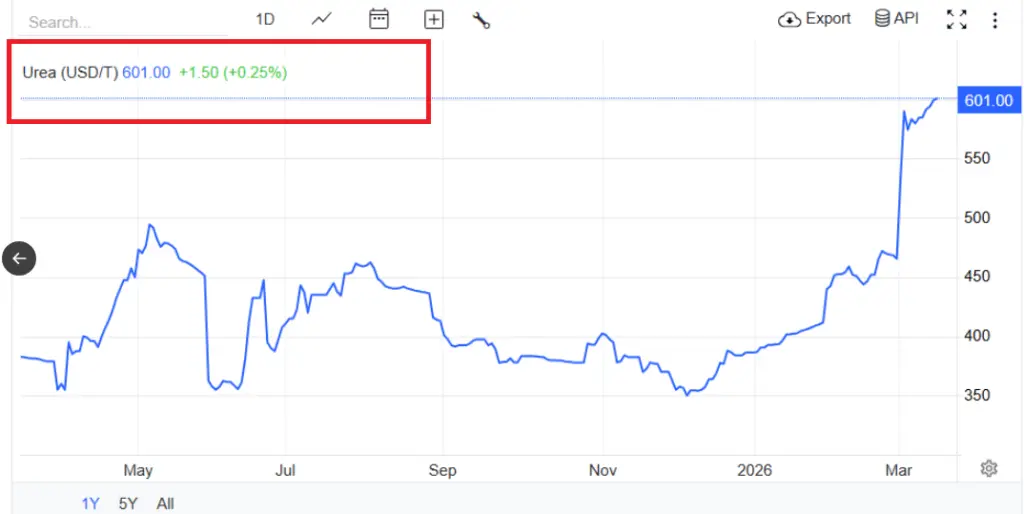Image resolution: width=1024 pixels, height=514 pixels.
Task: Click the 601.00 current price label
Action: 987,100
